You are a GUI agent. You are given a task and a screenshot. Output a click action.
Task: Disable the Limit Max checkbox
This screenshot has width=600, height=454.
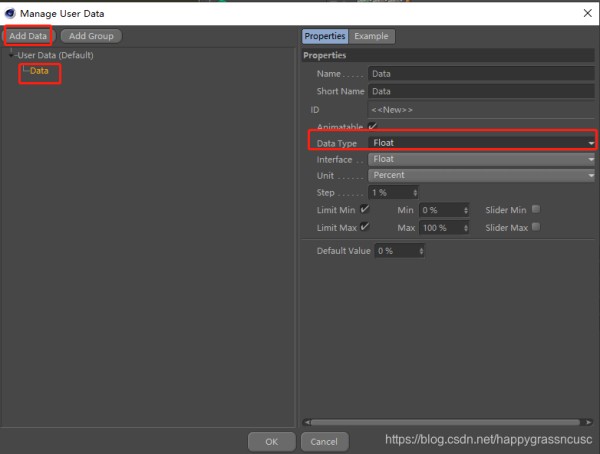(x=365, y=227)
